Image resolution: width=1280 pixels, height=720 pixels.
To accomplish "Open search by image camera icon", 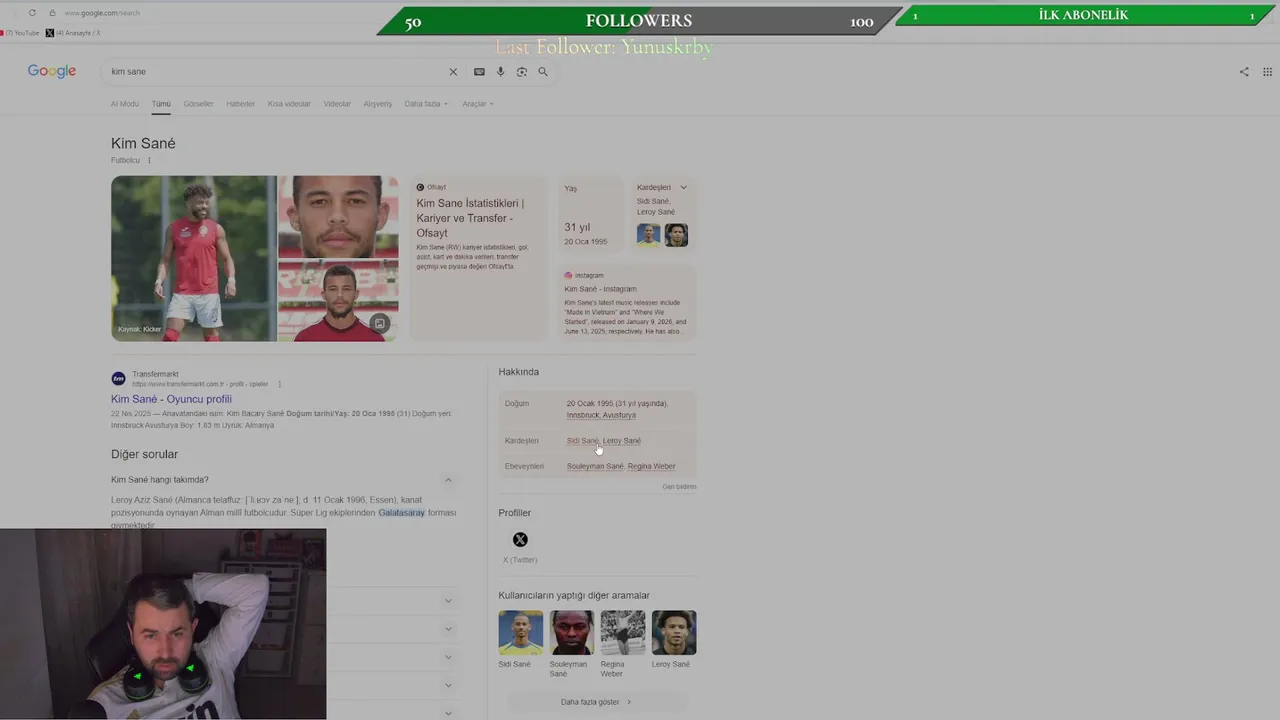I will (522, 72).
